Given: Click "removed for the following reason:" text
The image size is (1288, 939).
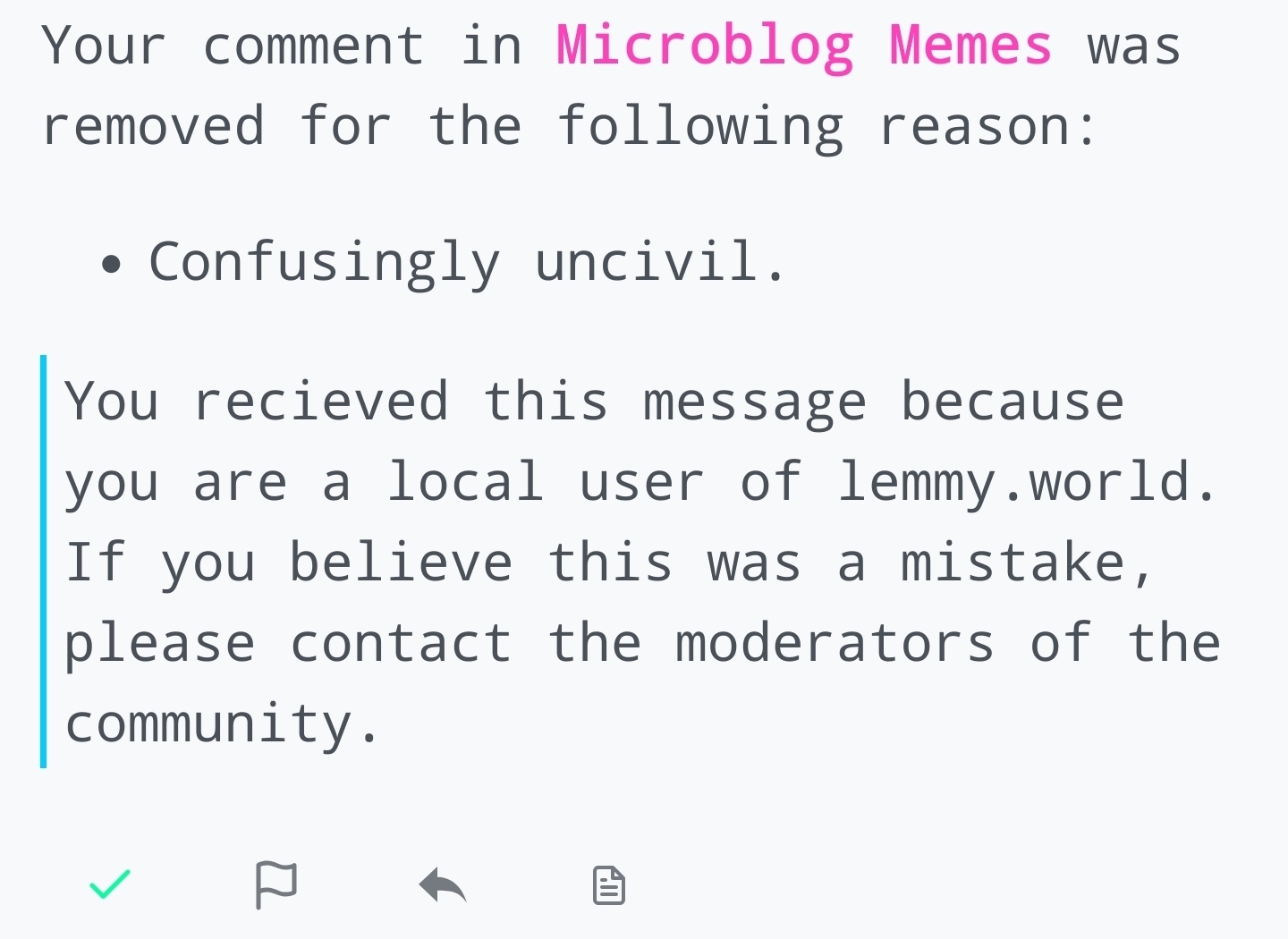Looking at the screenshot, I should [x=569, y=126].
